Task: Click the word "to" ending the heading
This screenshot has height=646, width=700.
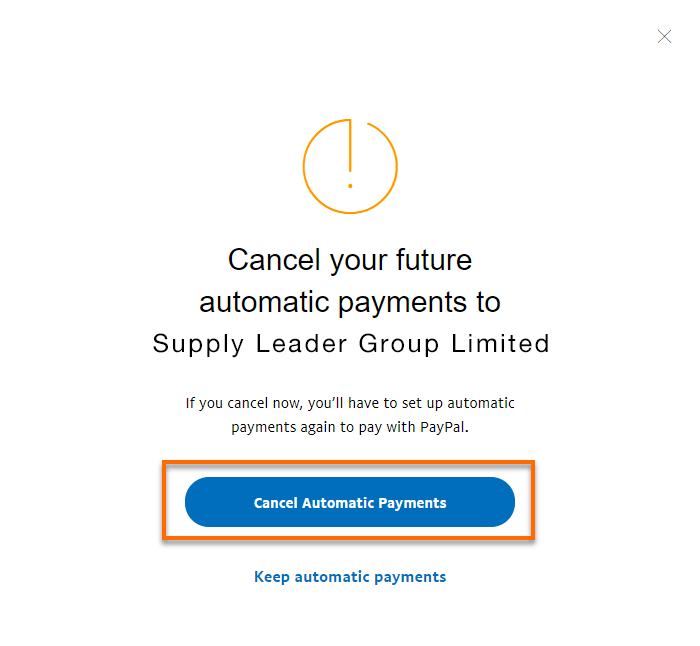Action: click(x=488, y=302)
